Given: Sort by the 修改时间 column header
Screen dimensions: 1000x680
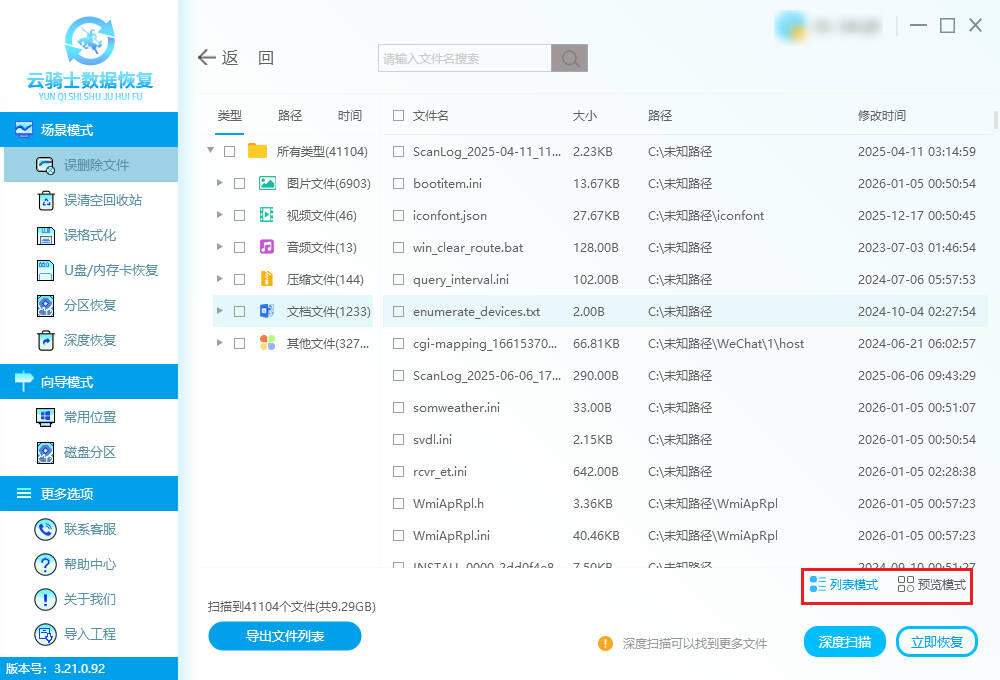Looking at the screenshot, I should pos(881,115).
